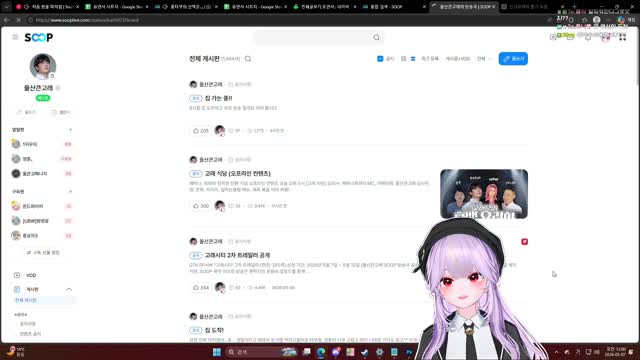Click the 게시판 sidebar menu item
The width and height of the screenshot is (640, 360).
tap(32, 289)
